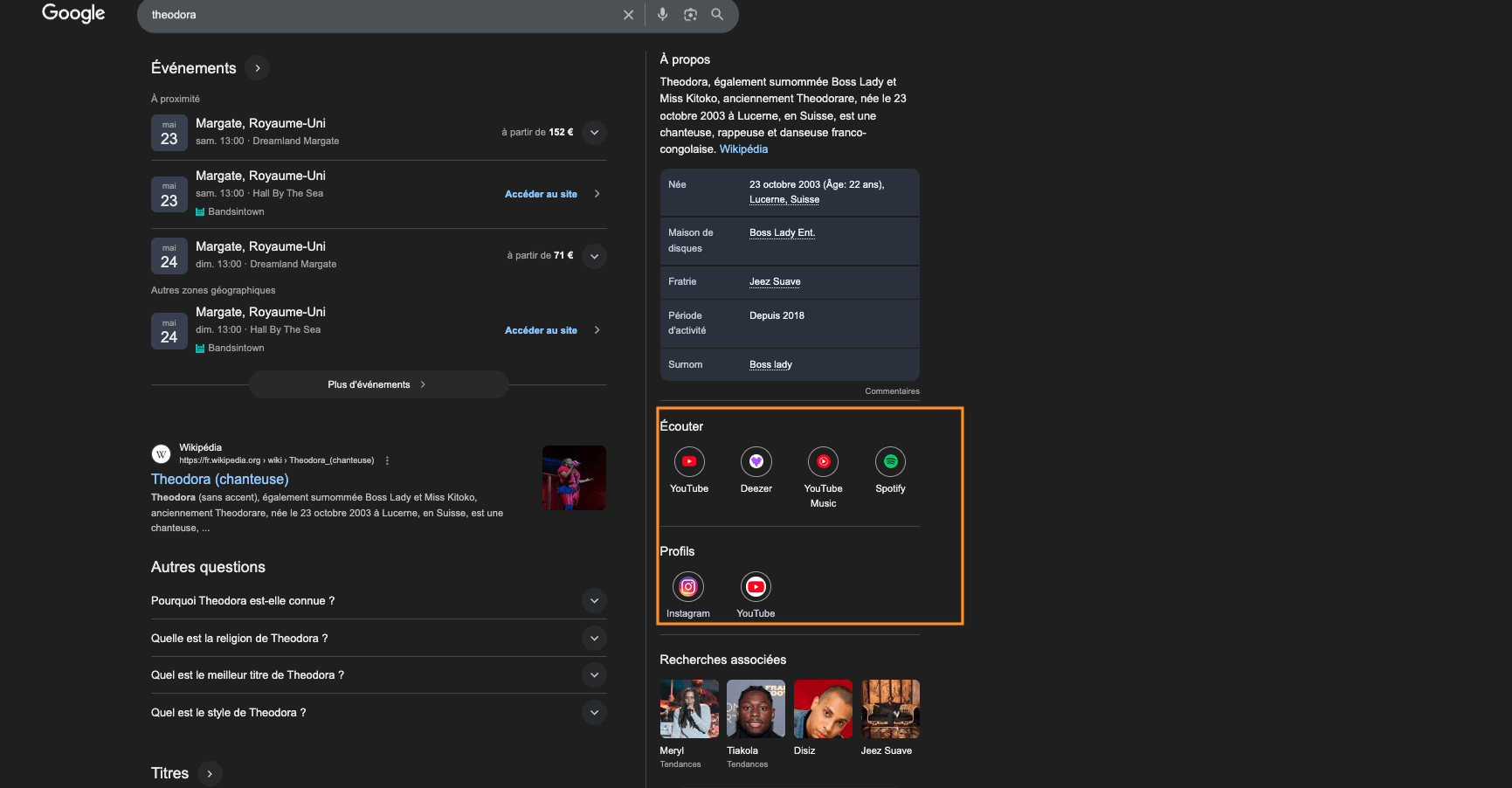
Task: Expand 'Quelle est la religion de Theodora ?'
Action: 594,639
